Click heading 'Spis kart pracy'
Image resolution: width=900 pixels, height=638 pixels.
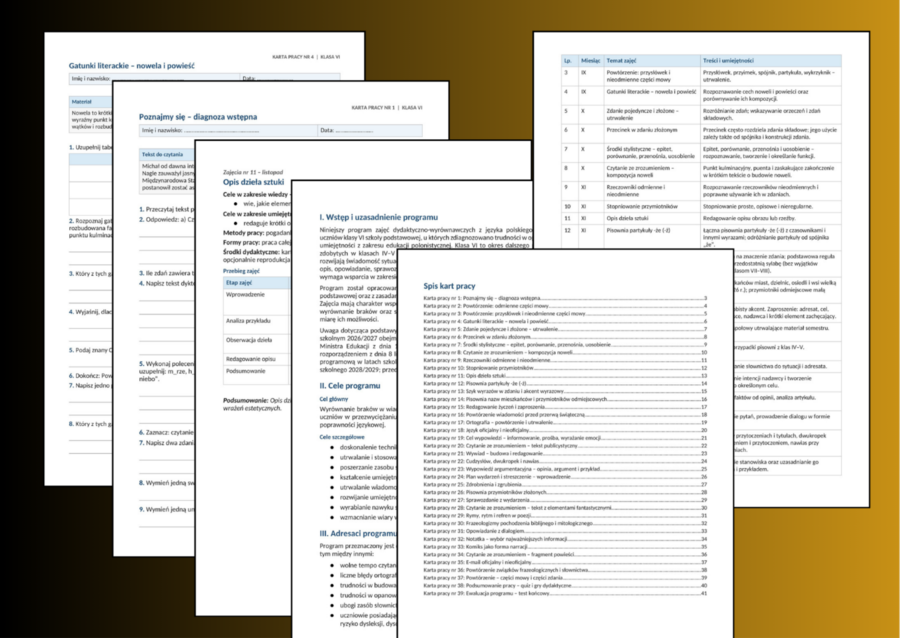[449, 286]
